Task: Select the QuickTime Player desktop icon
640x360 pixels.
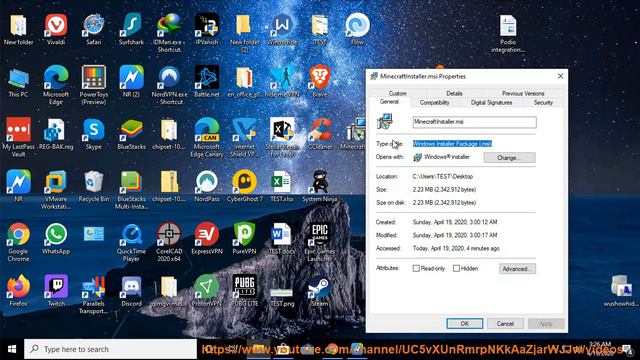Action: [131, 242]
